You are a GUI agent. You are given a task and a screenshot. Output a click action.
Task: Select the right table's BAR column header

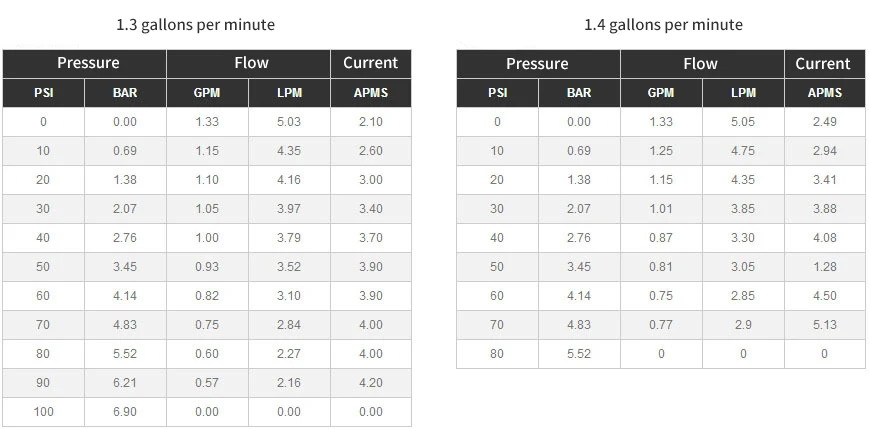[579, 93]
